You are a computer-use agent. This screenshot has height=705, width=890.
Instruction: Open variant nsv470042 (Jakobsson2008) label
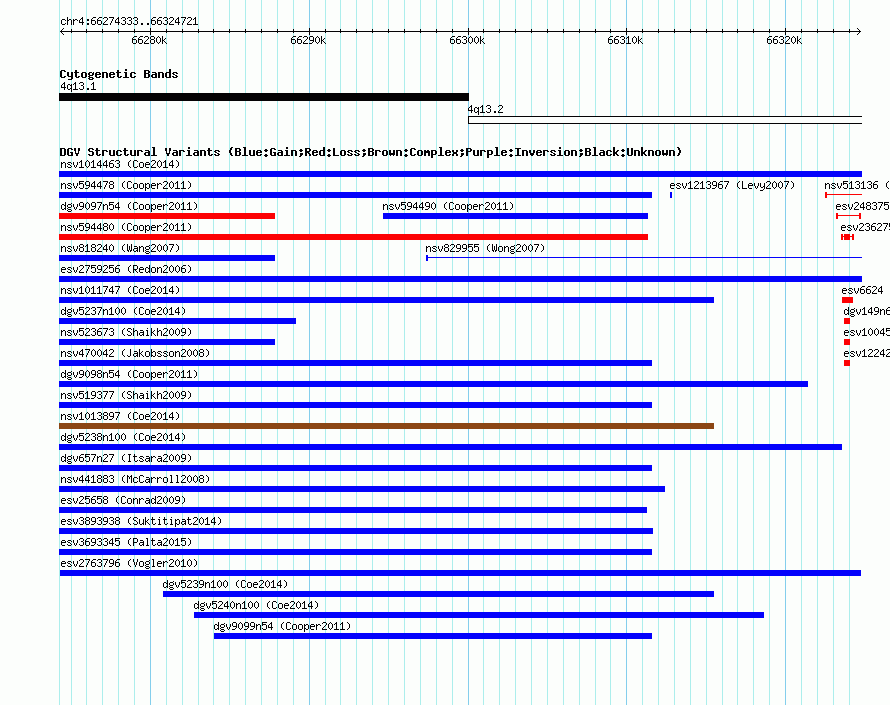[135, 353]
